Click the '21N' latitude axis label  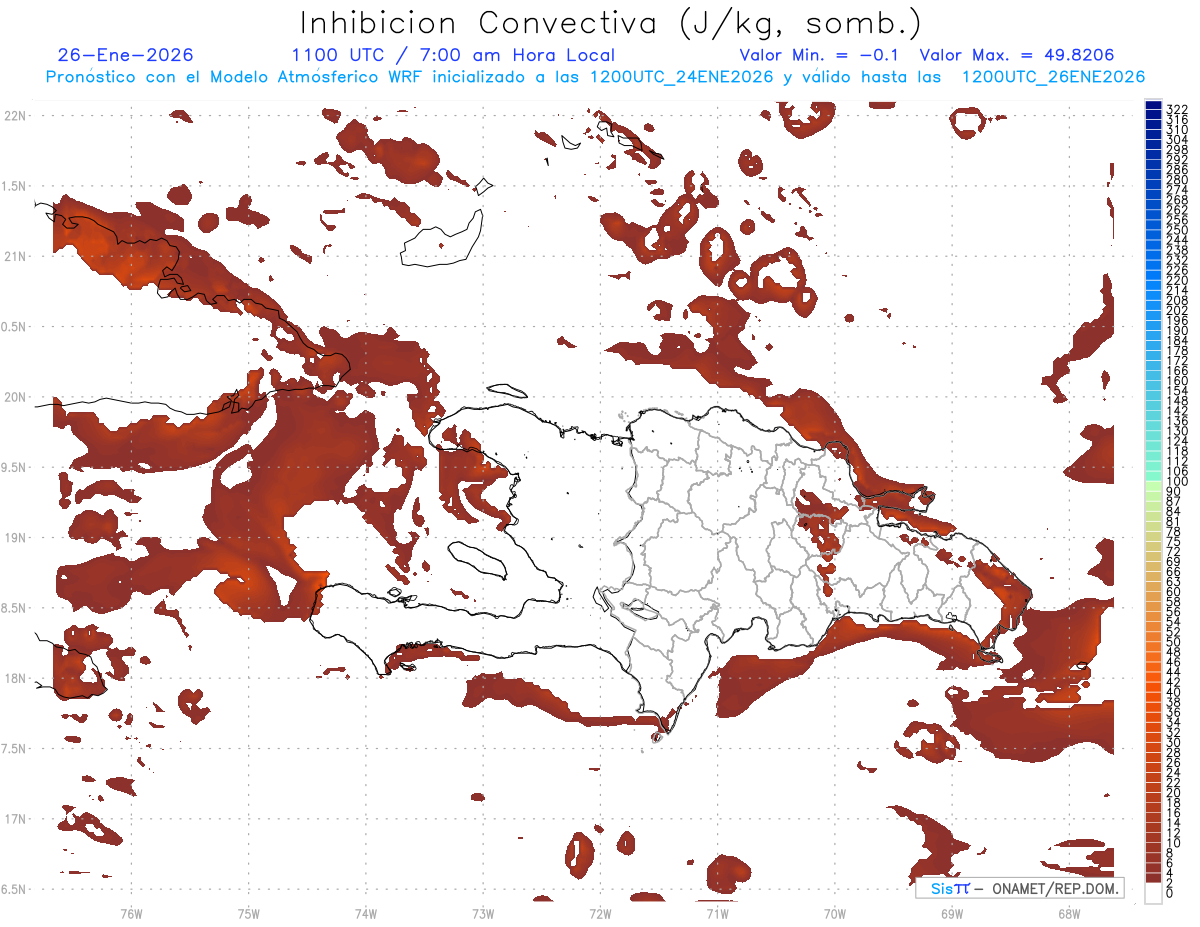pos(15,256)
